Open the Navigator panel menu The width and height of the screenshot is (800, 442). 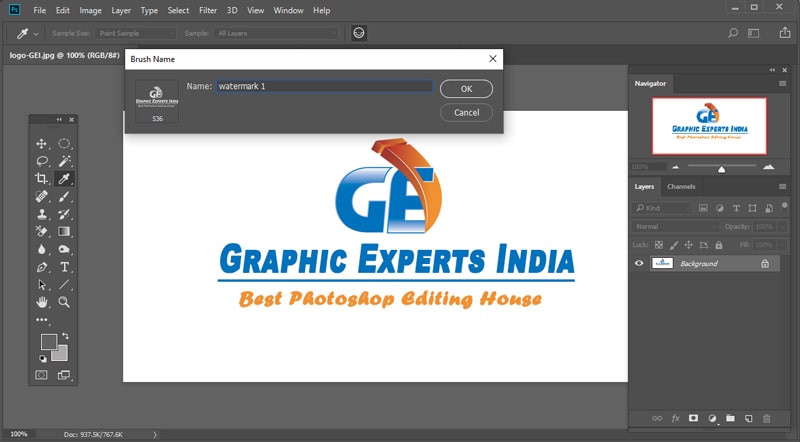tap(782, 83)
